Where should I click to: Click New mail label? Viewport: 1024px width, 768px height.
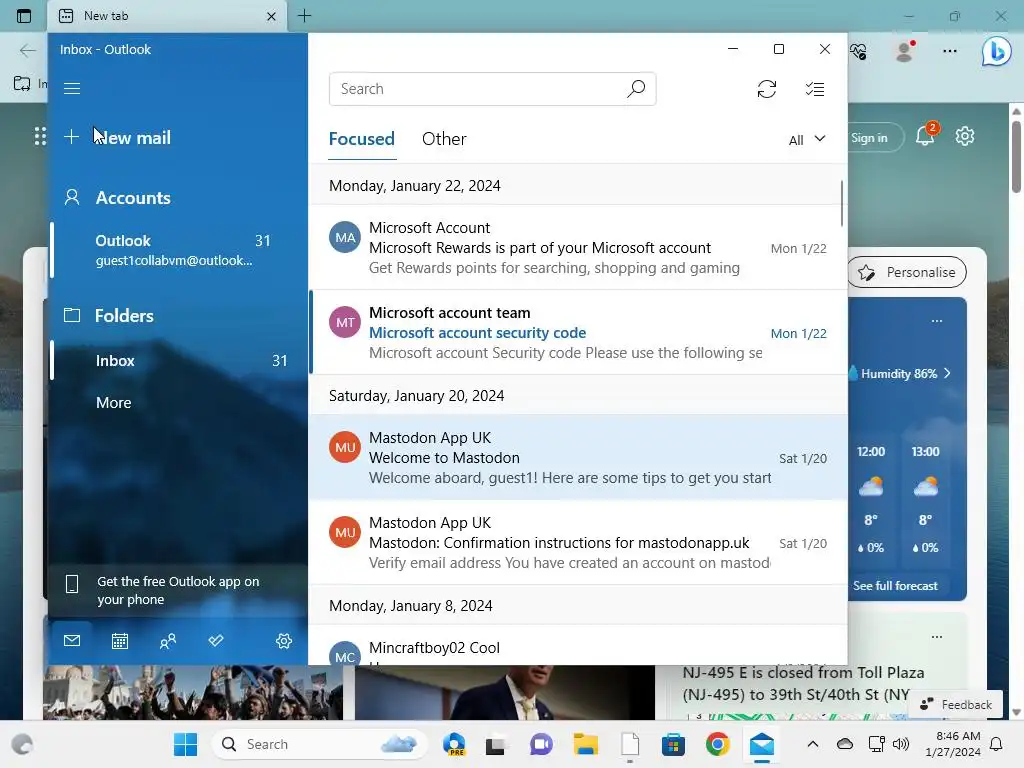click(133, 138)
